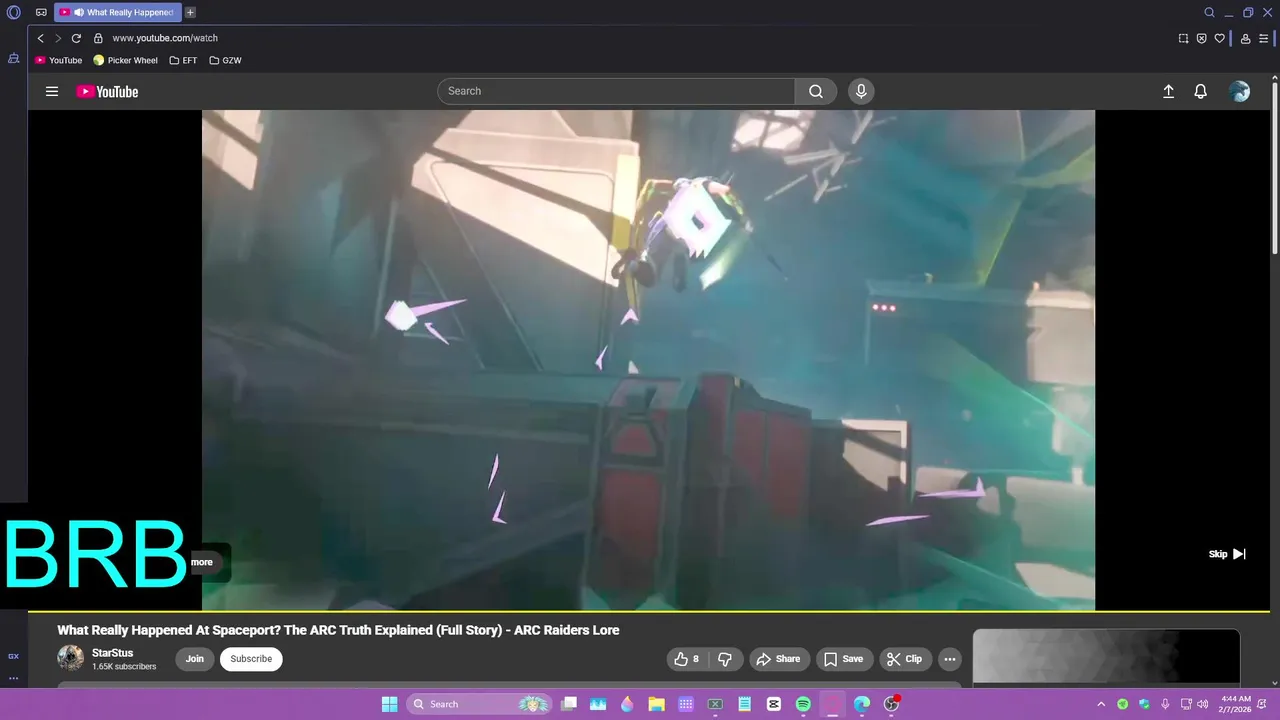Add page to bookmarks heart icon
This screenshot has height=720, width=1280.
(x=1219, y=38)
